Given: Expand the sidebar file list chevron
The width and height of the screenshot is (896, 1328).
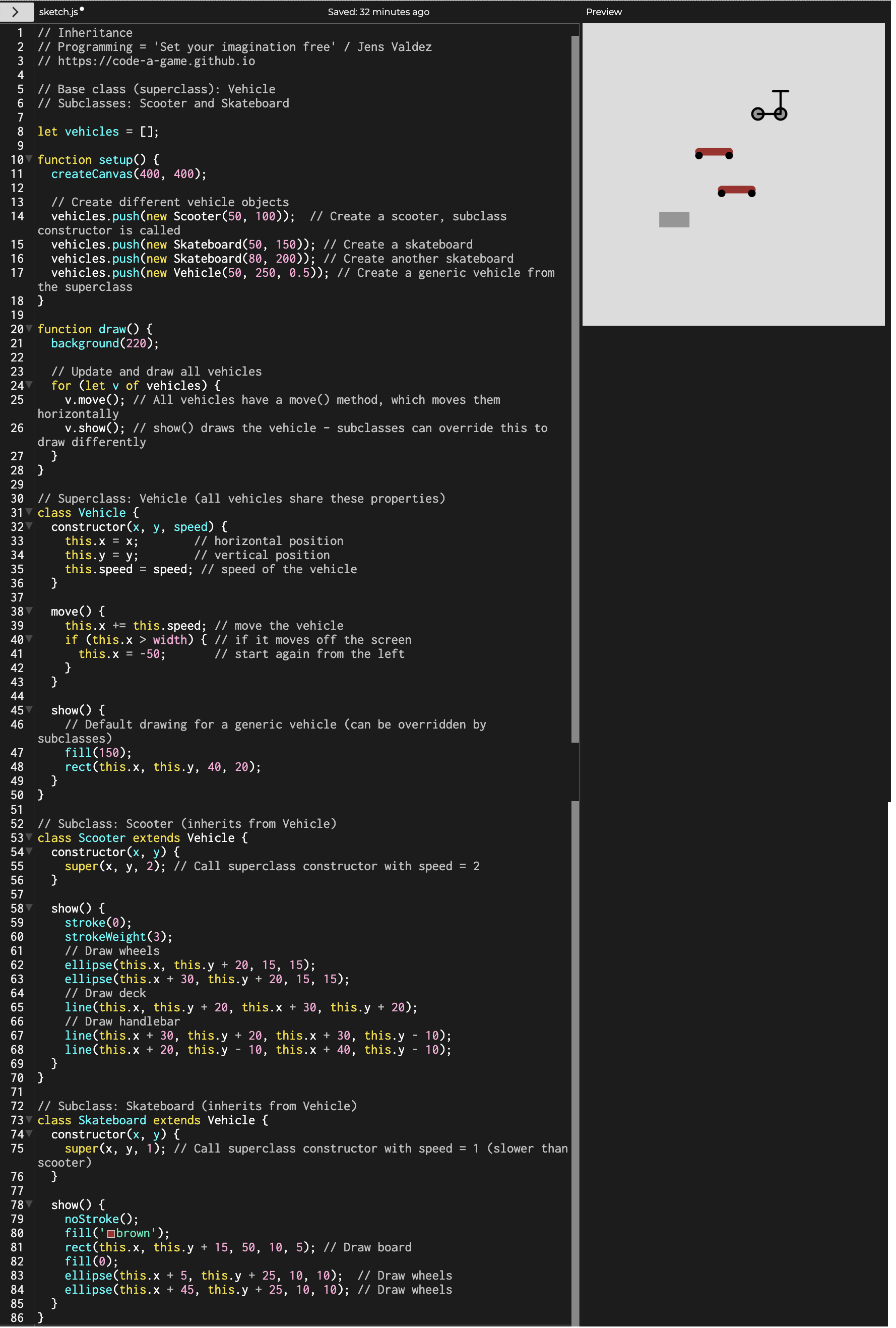Looking at the screenshot, I should (x=16, y=12).
